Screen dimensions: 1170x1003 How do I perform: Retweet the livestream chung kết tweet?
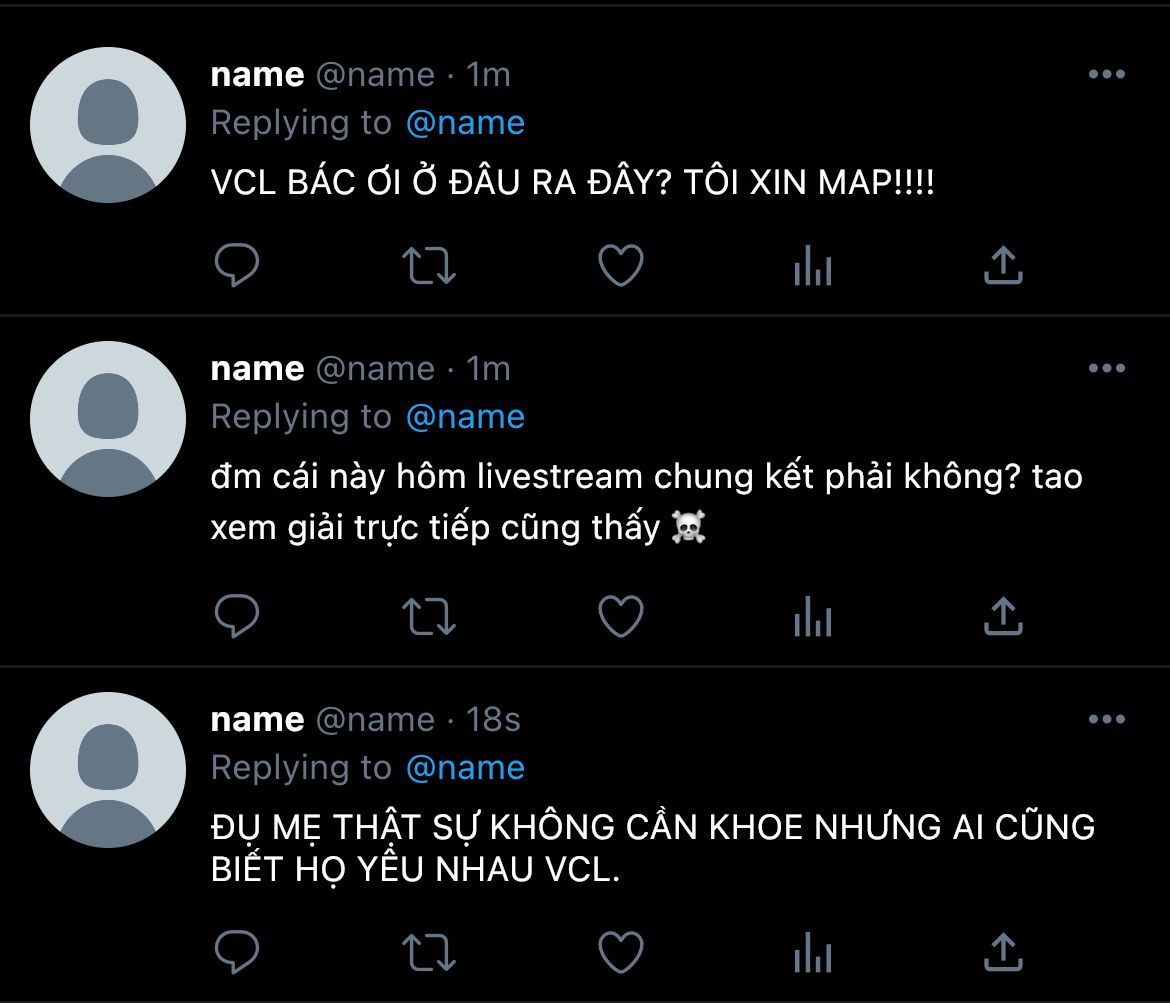point(429,616)
